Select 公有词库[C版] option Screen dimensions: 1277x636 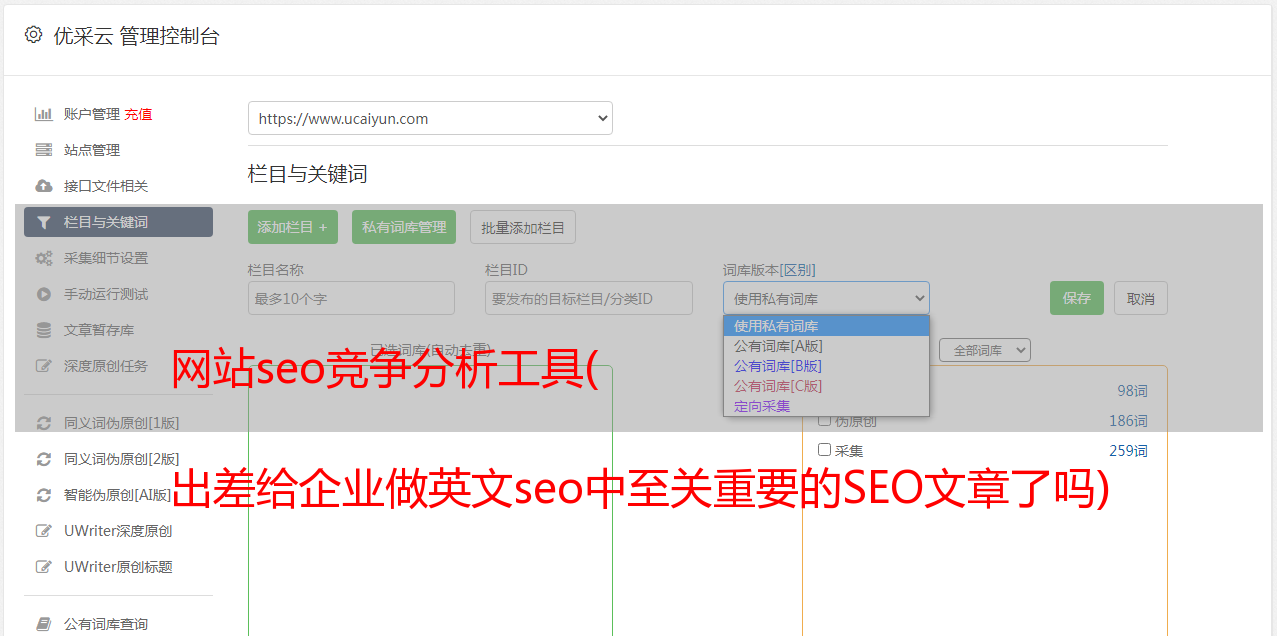tap(826, 386)
